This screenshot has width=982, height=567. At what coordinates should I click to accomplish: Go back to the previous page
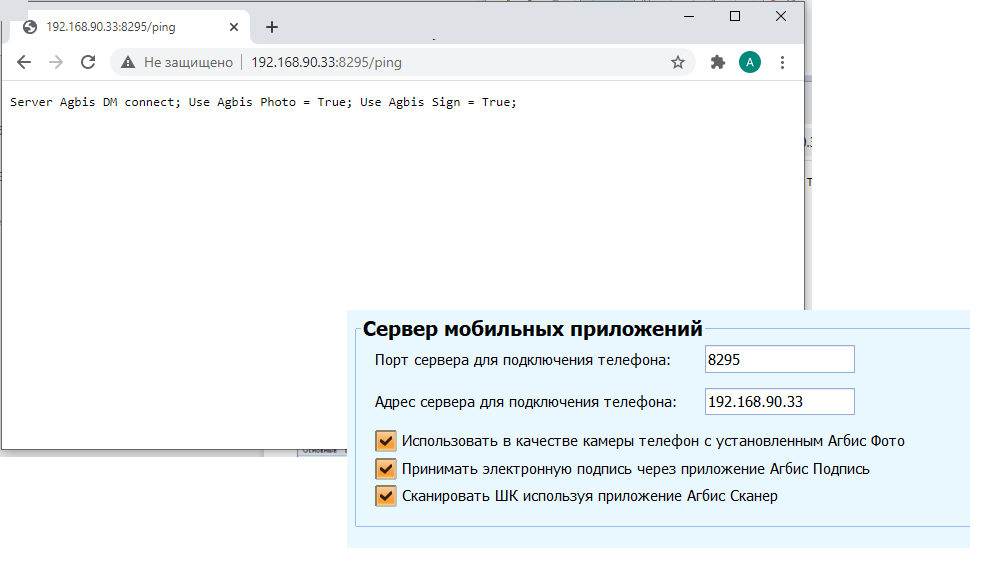[x=24, y=62]
